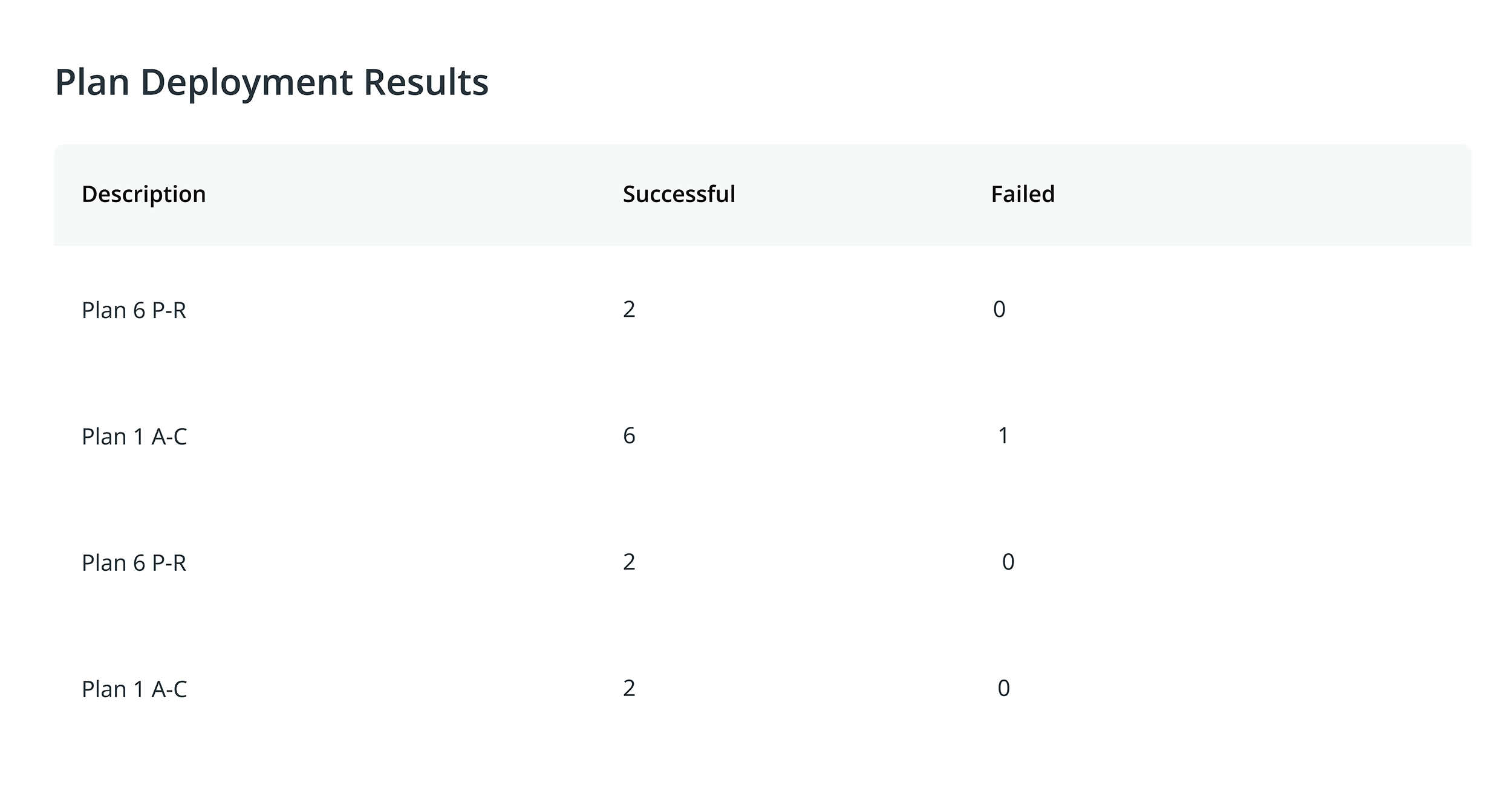Open the second Plan 6 P-R row

point(763,562)
